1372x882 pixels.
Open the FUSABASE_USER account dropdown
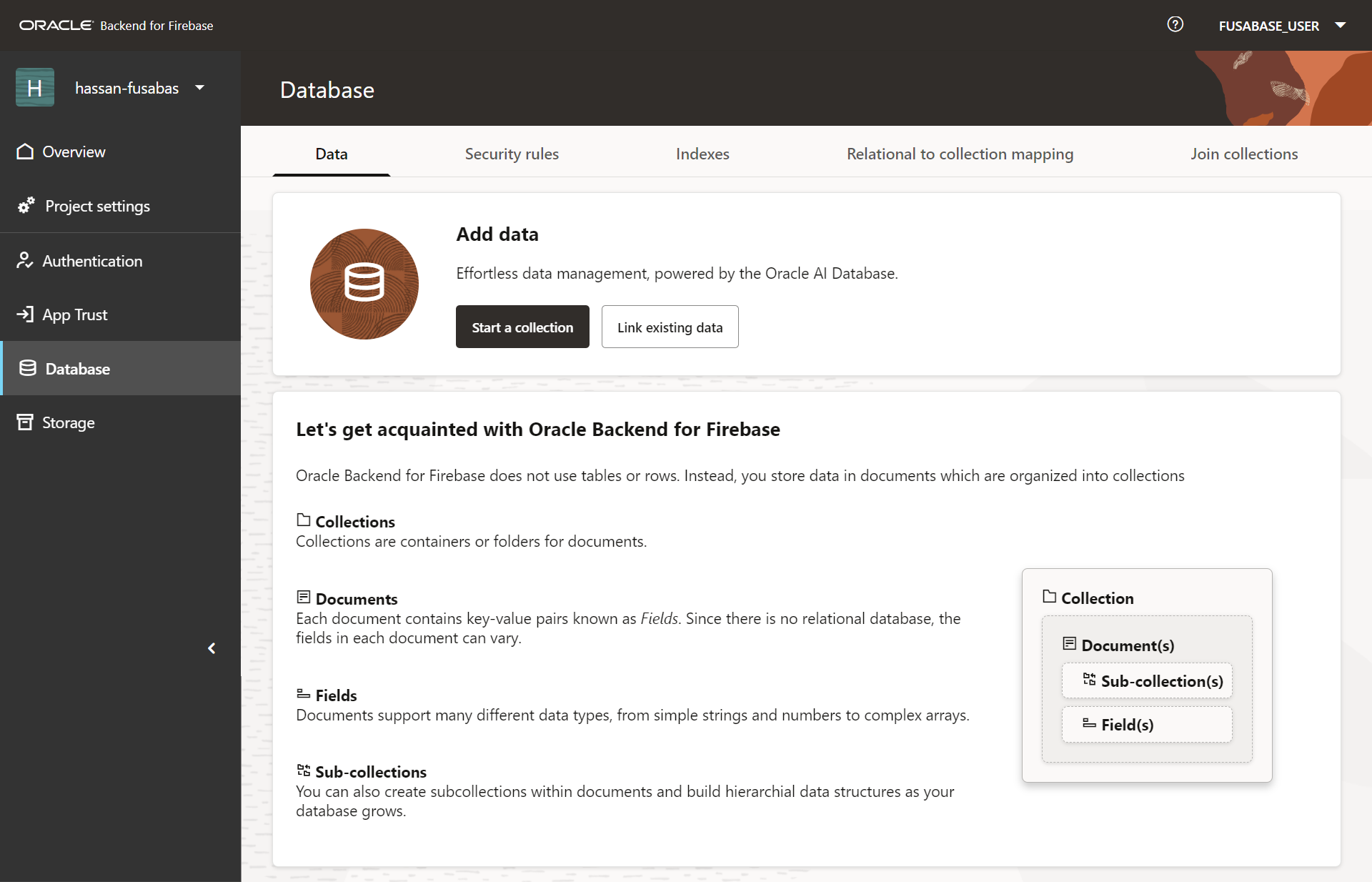coord(1282,26)
